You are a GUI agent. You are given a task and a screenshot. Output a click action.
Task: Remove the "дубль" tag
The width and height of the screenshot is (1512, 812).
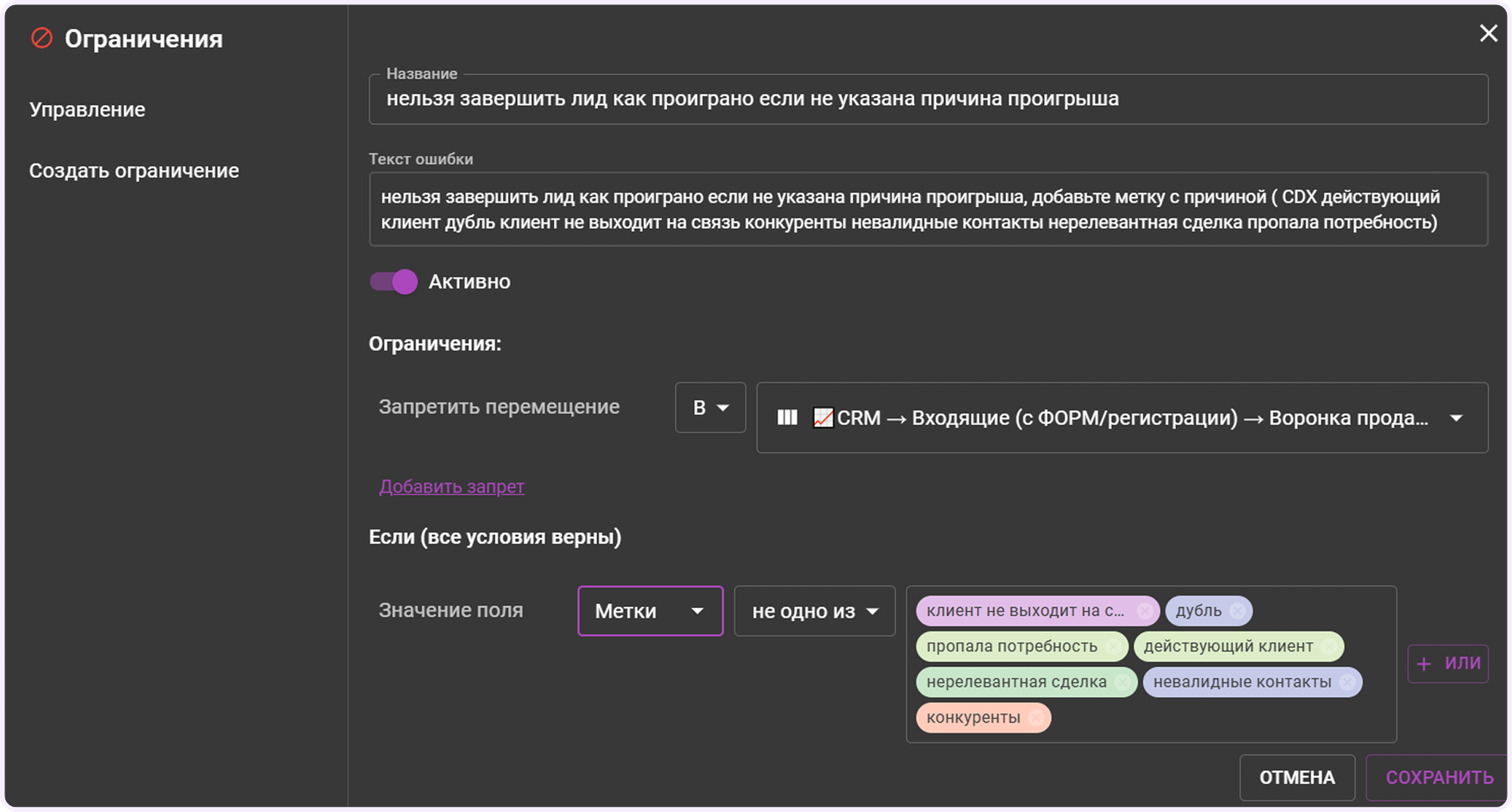tap(1238, 611)
